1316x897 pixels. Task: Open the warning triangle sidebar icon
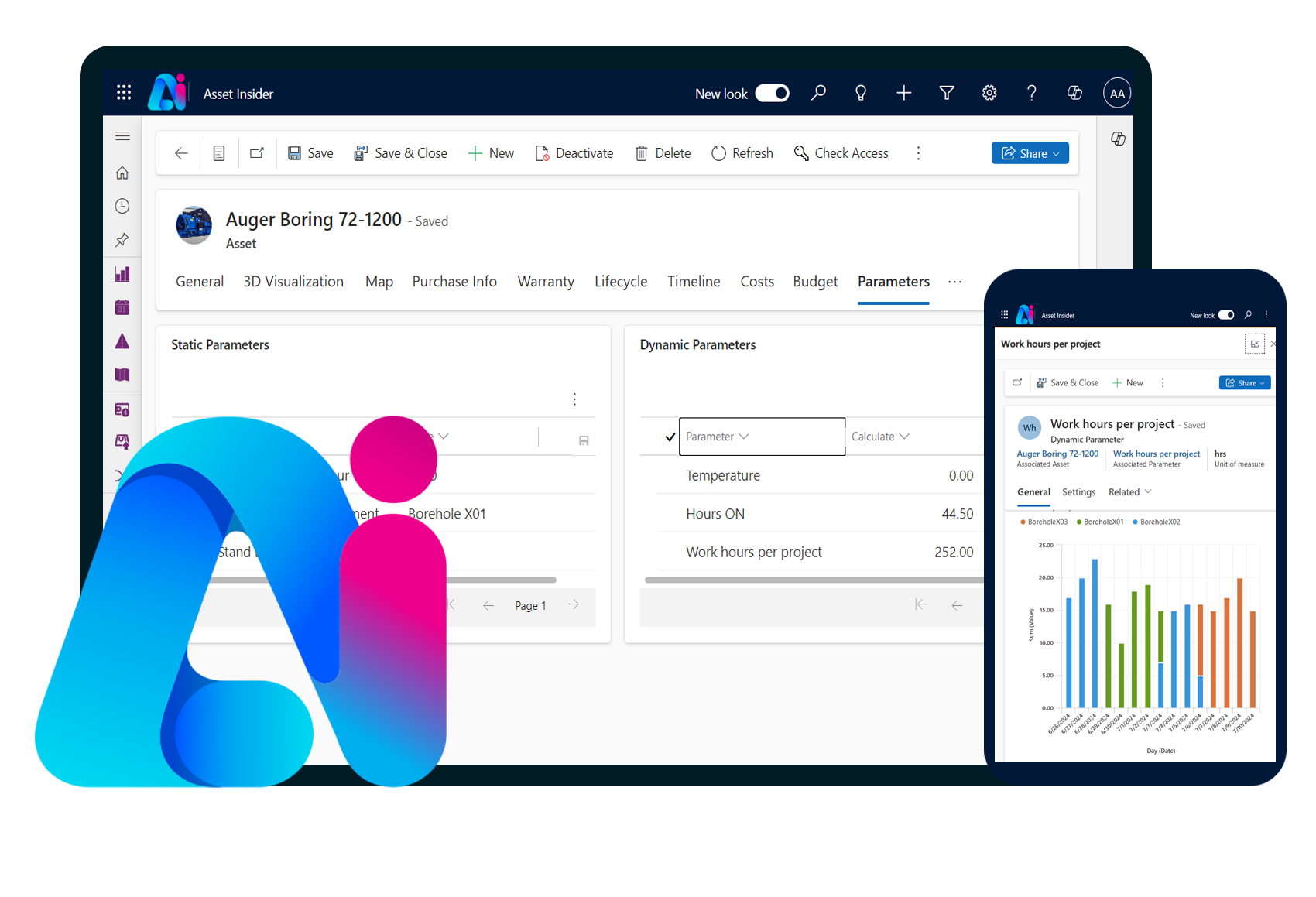(x=122, y=341)
